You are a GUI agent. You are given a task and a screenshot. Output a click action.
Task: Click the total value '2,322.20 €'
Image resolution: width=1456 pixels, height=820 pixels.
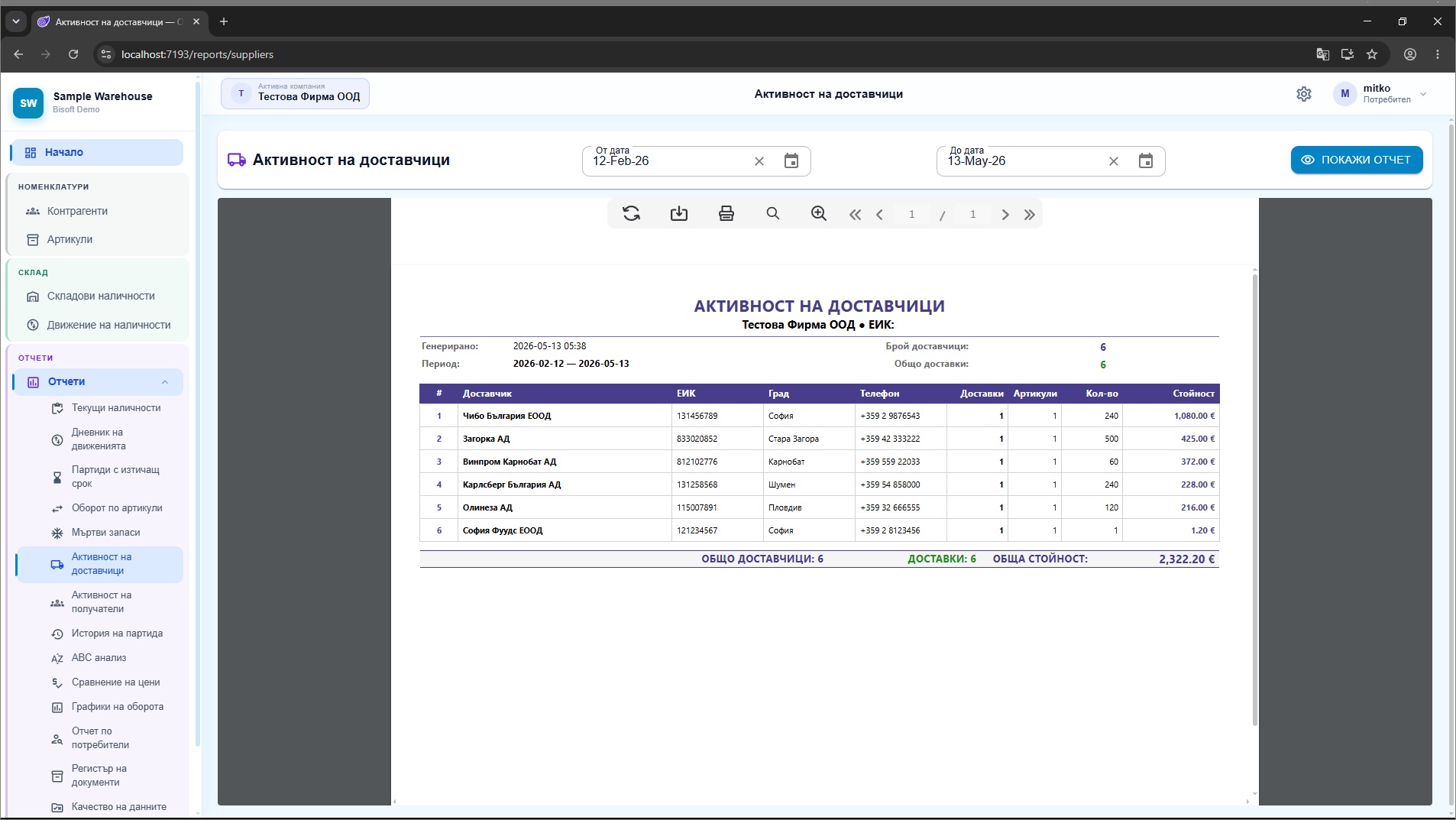[1186, 559]
